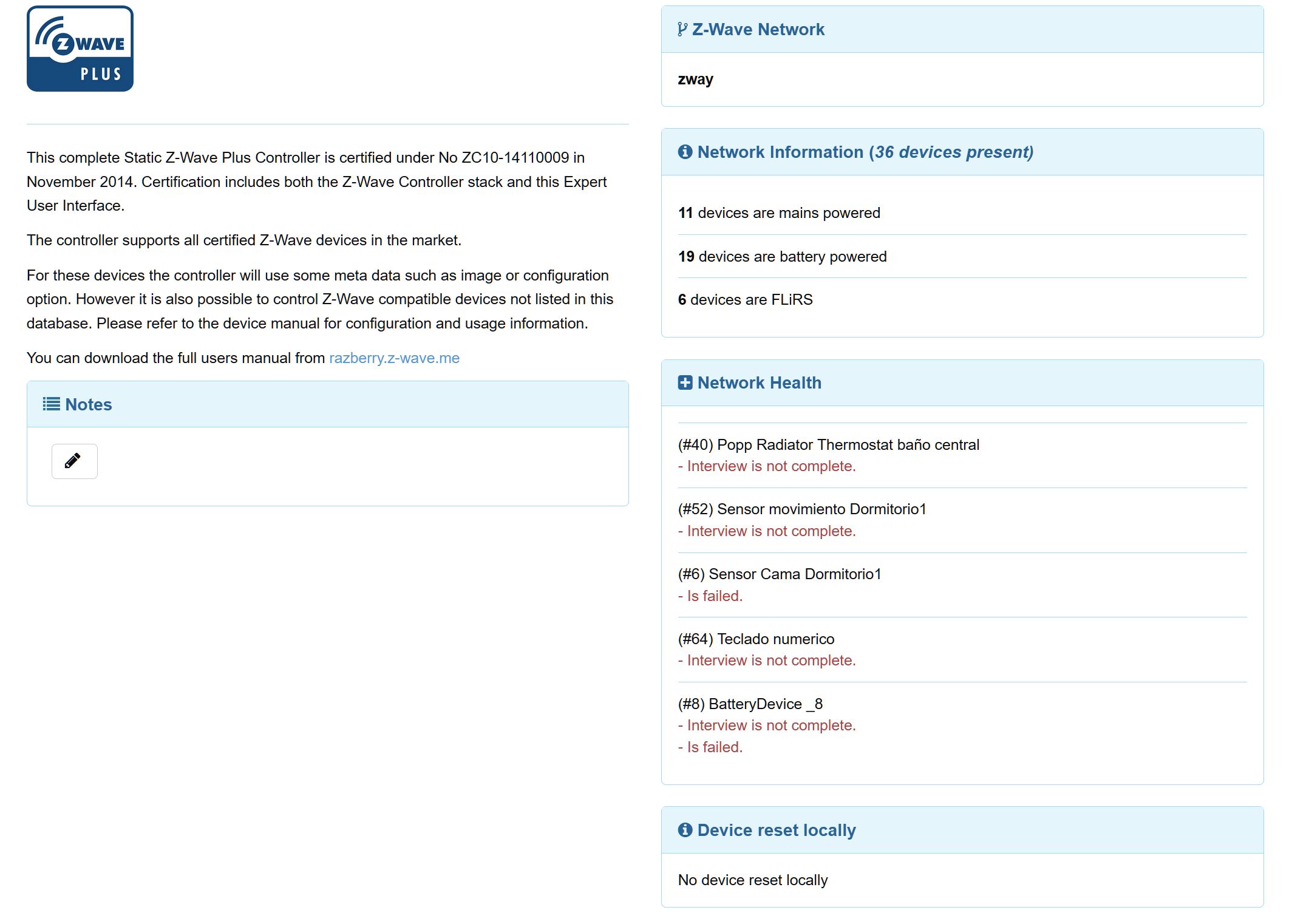This screenshot has height=924, width=1309.
Task: Click the Network Information info icon
Action: point(685,152)
